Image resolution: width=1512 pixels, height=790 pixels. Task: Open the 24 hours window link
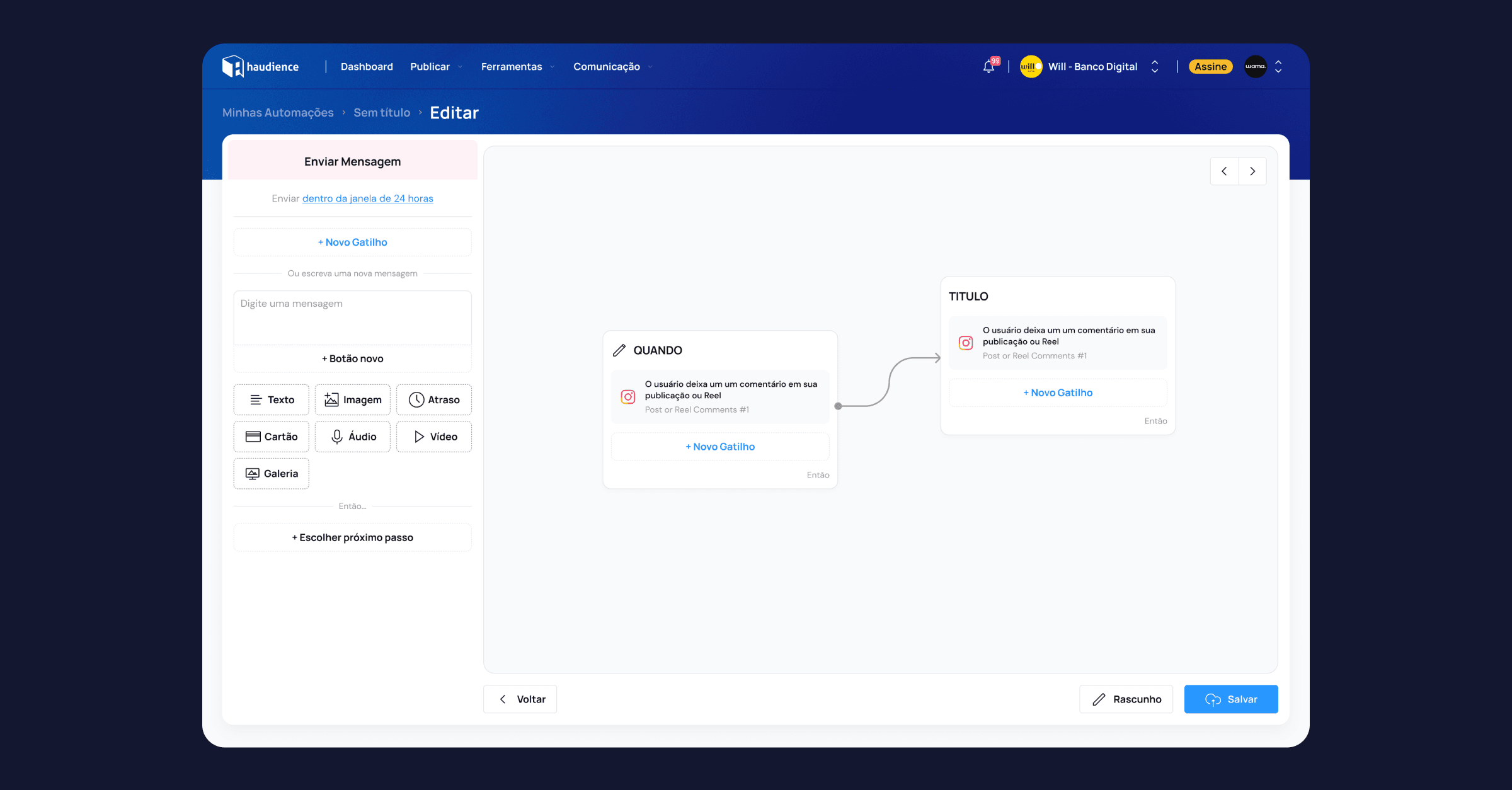pos(367,198)
